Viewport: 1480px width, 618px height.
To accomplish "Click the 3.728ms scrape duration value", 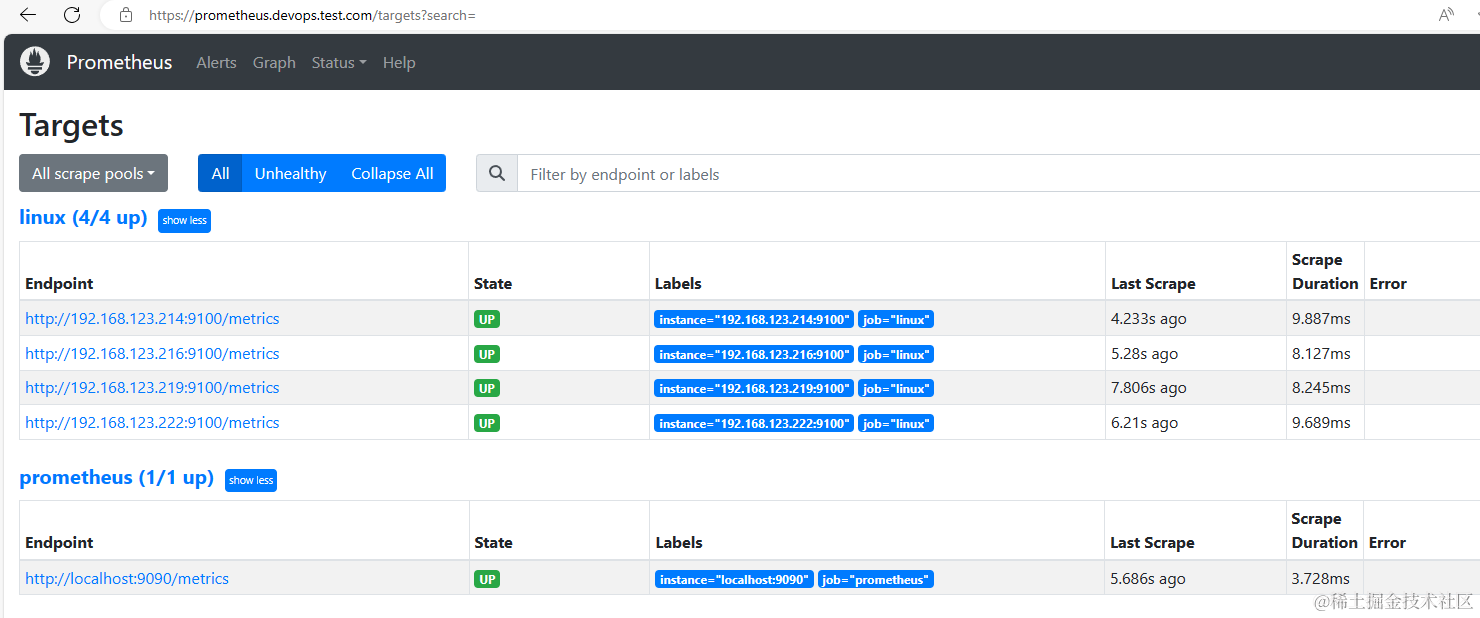I will (x=1320, y=578).
